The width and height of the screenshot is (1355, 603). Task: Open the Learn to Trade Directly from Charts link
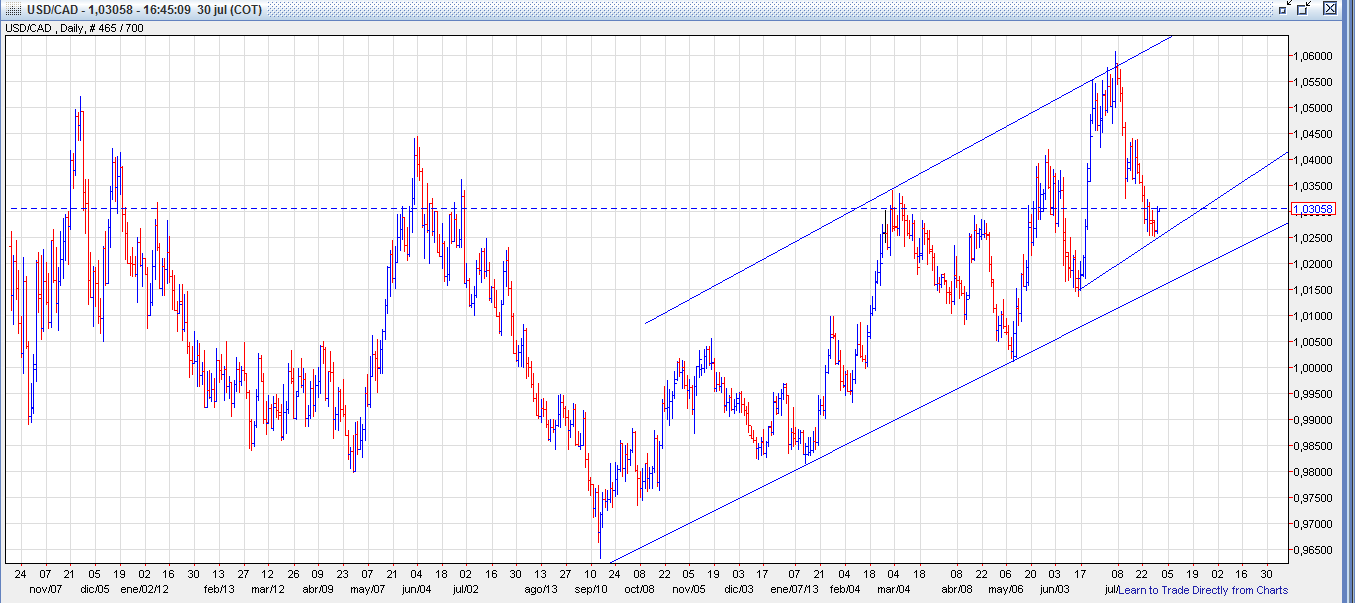tap(1203, 590)
